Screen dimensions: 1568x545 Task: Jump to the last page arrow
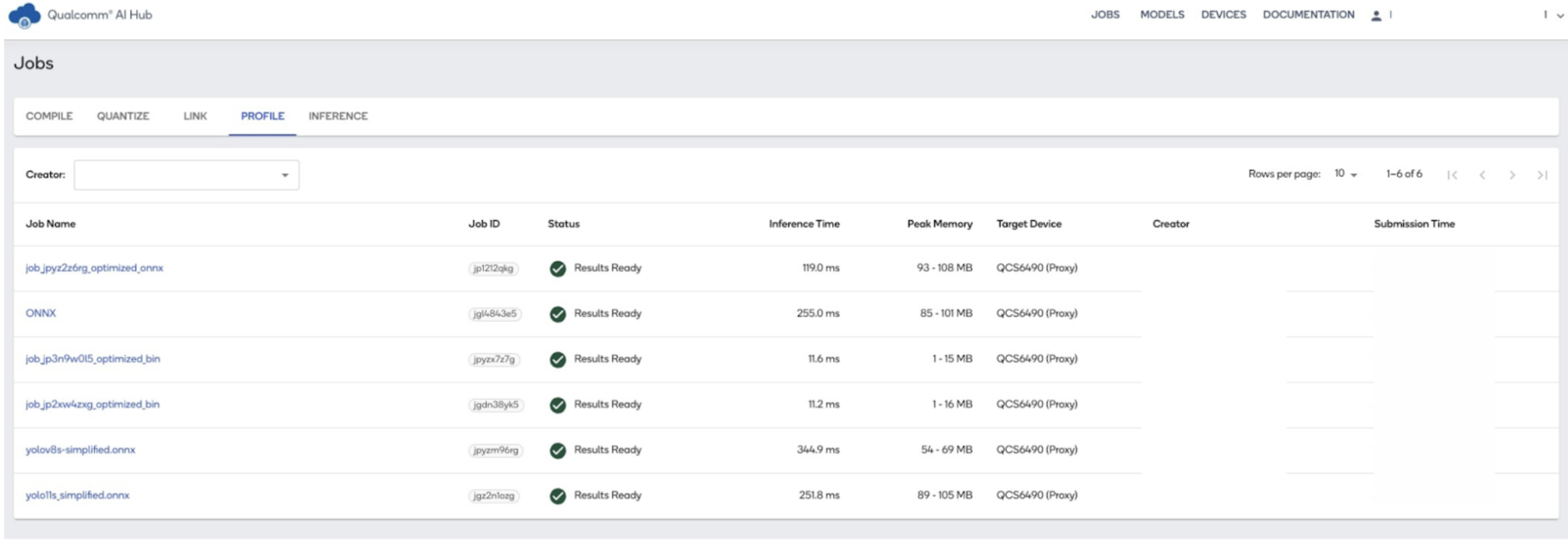click(1542, 175)
